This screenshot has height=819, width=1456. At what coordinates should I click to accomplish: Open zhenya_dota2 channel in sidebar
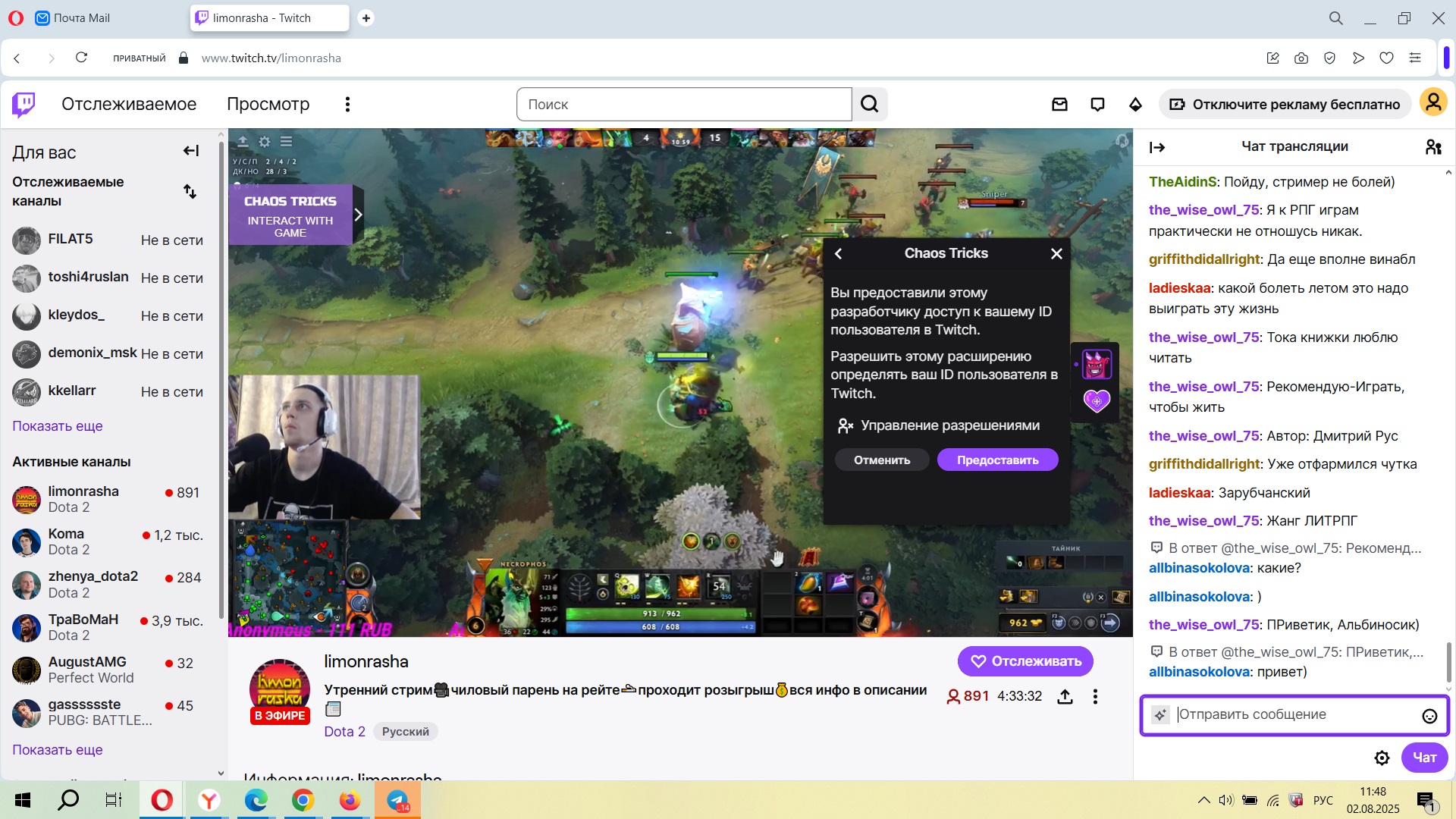coord(108,585)
